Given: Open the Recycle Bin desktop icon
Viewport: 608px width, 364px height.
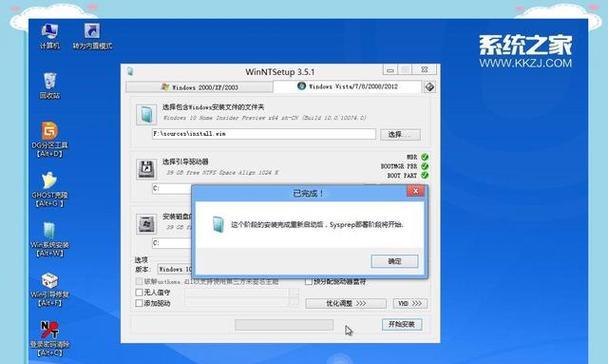Looking at the screenshot, I should click(x=50, y=85).
